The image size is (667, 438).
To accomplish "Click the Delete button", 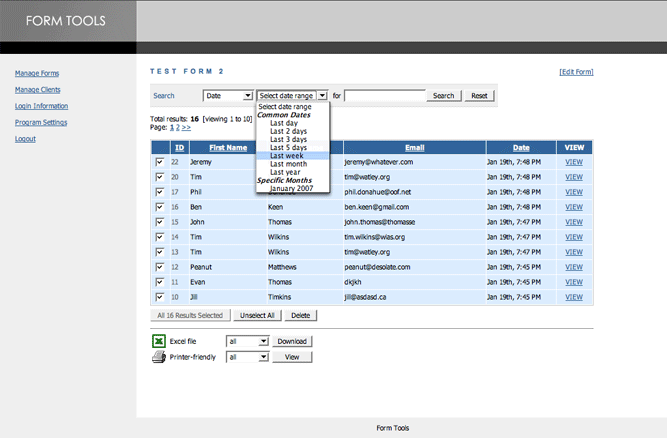I will [301, 315].
